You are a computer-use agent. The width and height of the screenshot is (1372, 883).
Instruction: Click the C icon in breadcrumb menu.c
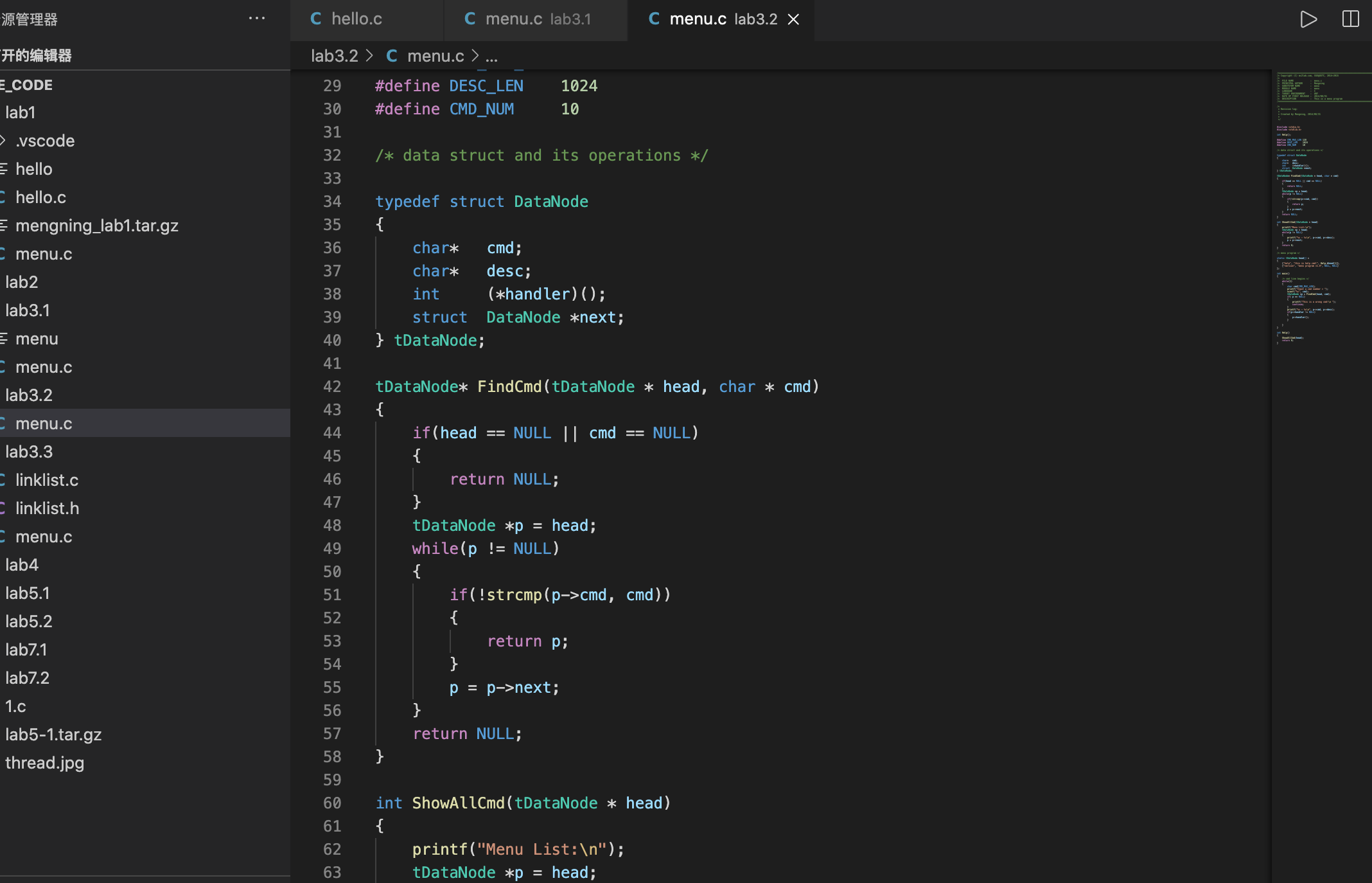pos(392,56)
